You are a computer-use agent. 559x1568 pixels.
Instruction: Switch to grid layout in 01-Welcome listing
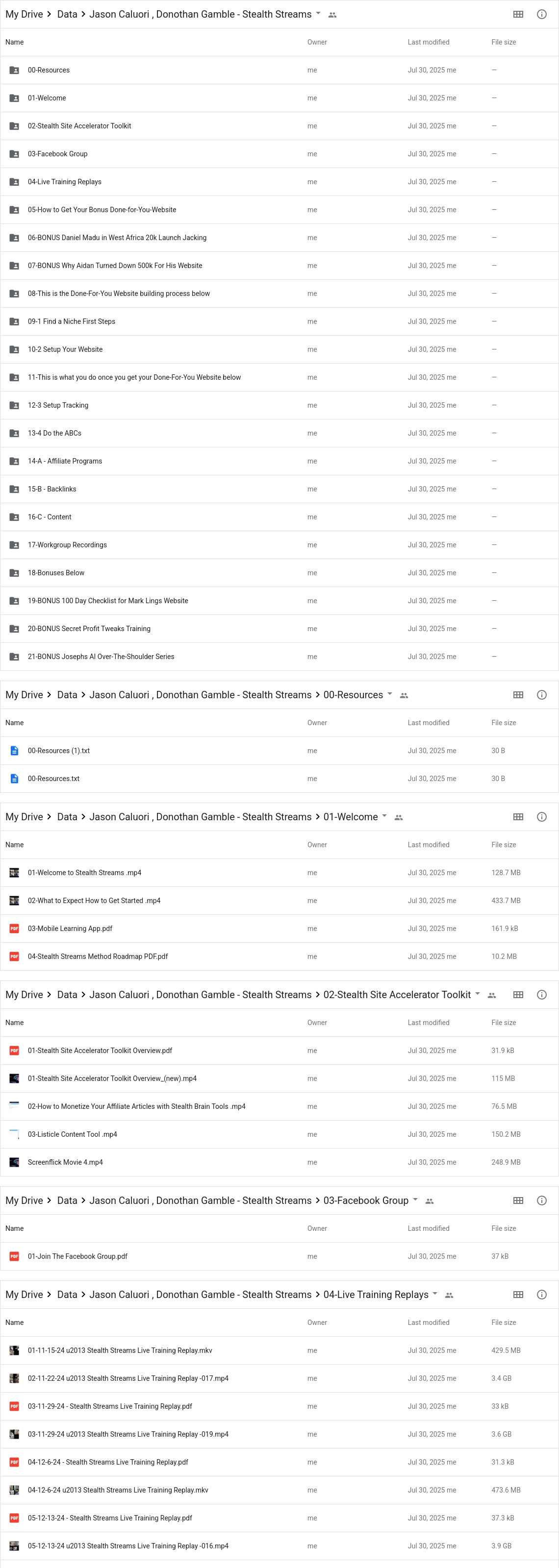coord(518,816)
